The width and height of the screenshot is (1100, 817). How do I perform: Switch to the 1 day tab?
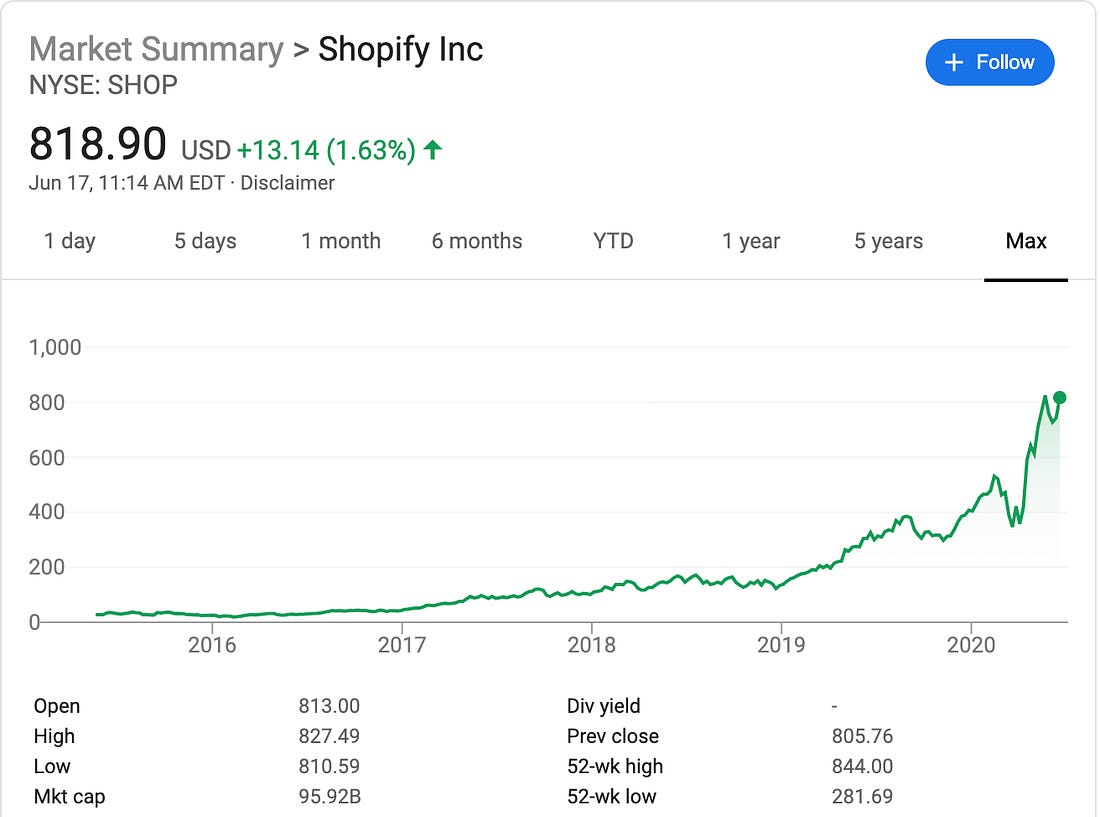pyautogui.click(x=69, y=241)
